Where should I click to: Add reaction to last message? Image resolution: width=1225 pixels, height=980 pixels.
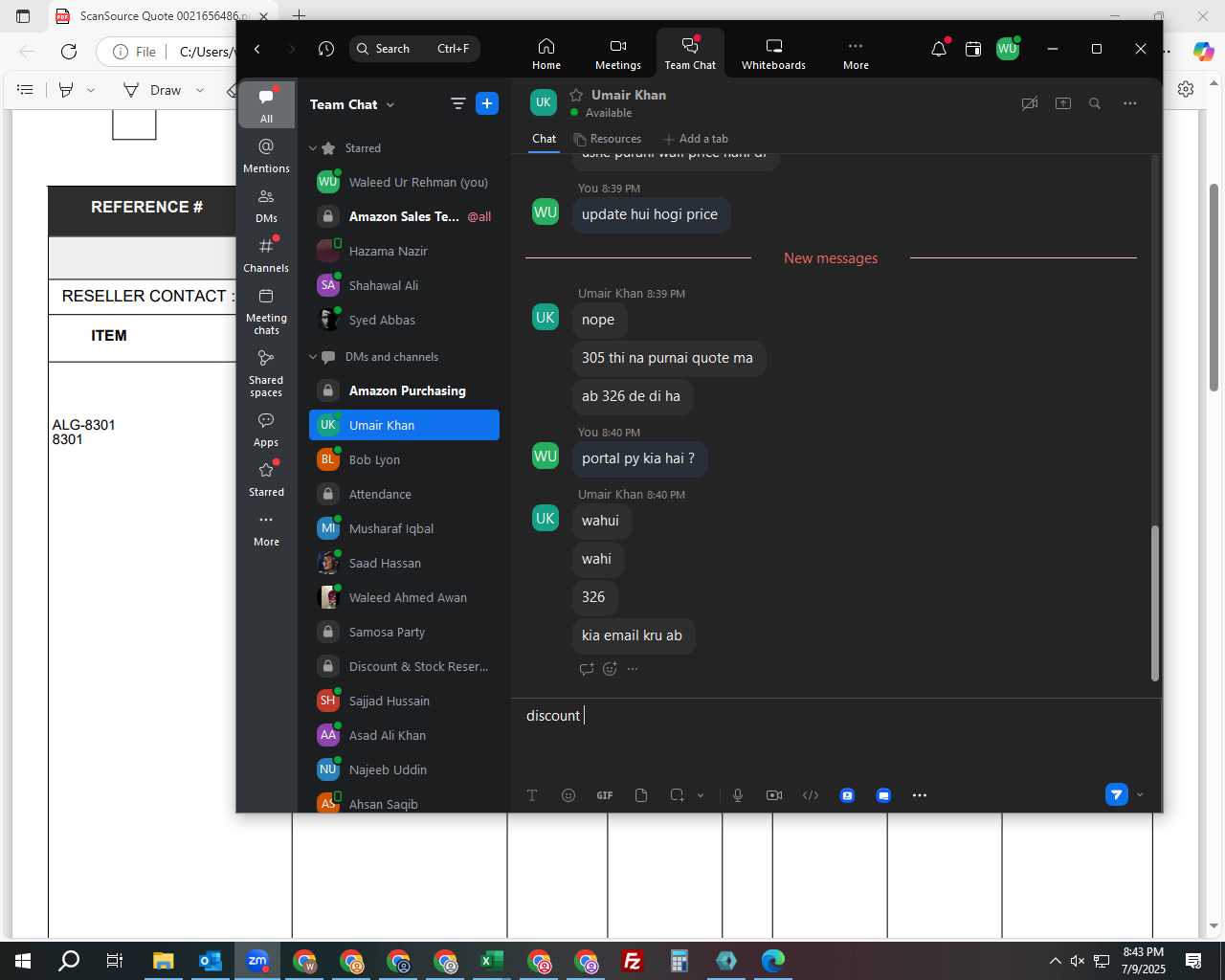coord(610,669)
